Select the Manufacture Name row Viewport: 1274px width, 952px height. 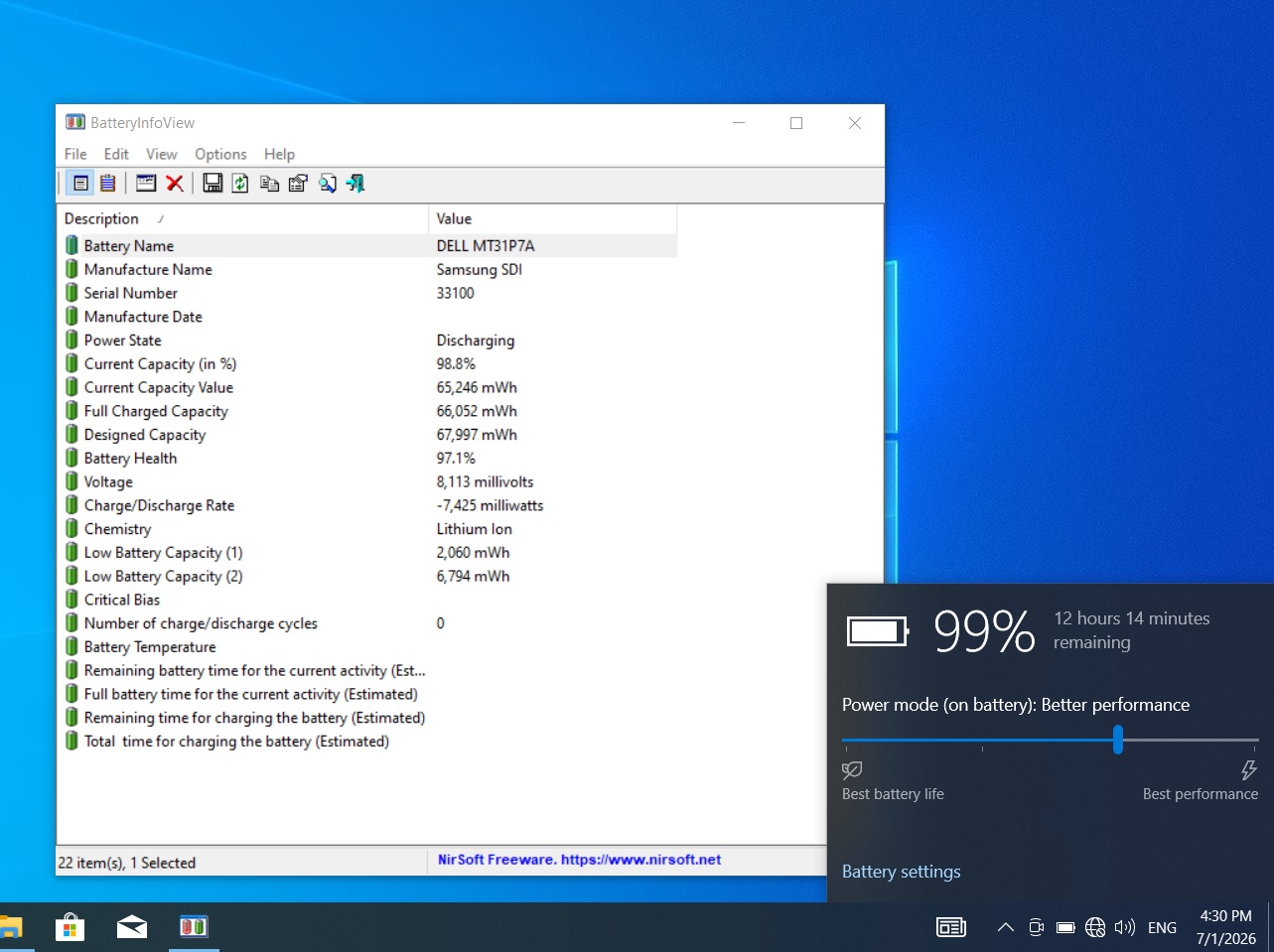(x=367, y=269)
